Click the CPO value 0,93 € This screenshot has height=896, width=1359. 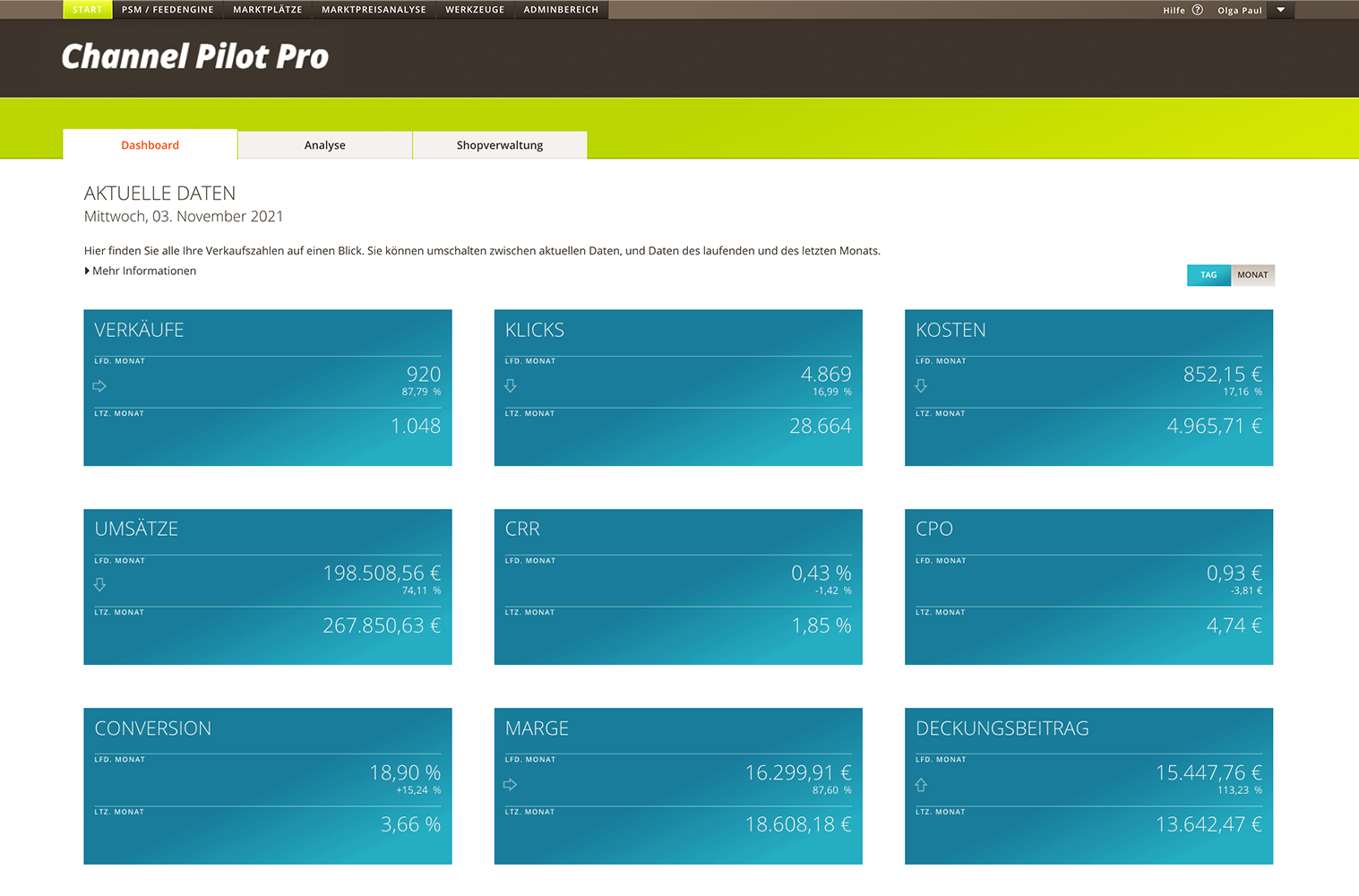coord(1234,573)
